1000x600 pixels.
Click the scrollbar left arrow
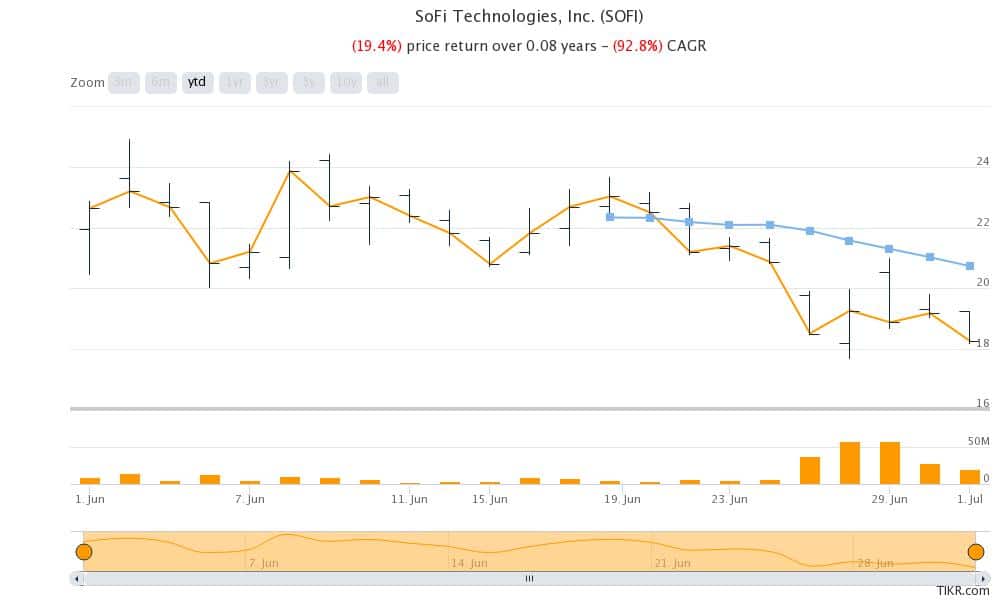(77, 579)
